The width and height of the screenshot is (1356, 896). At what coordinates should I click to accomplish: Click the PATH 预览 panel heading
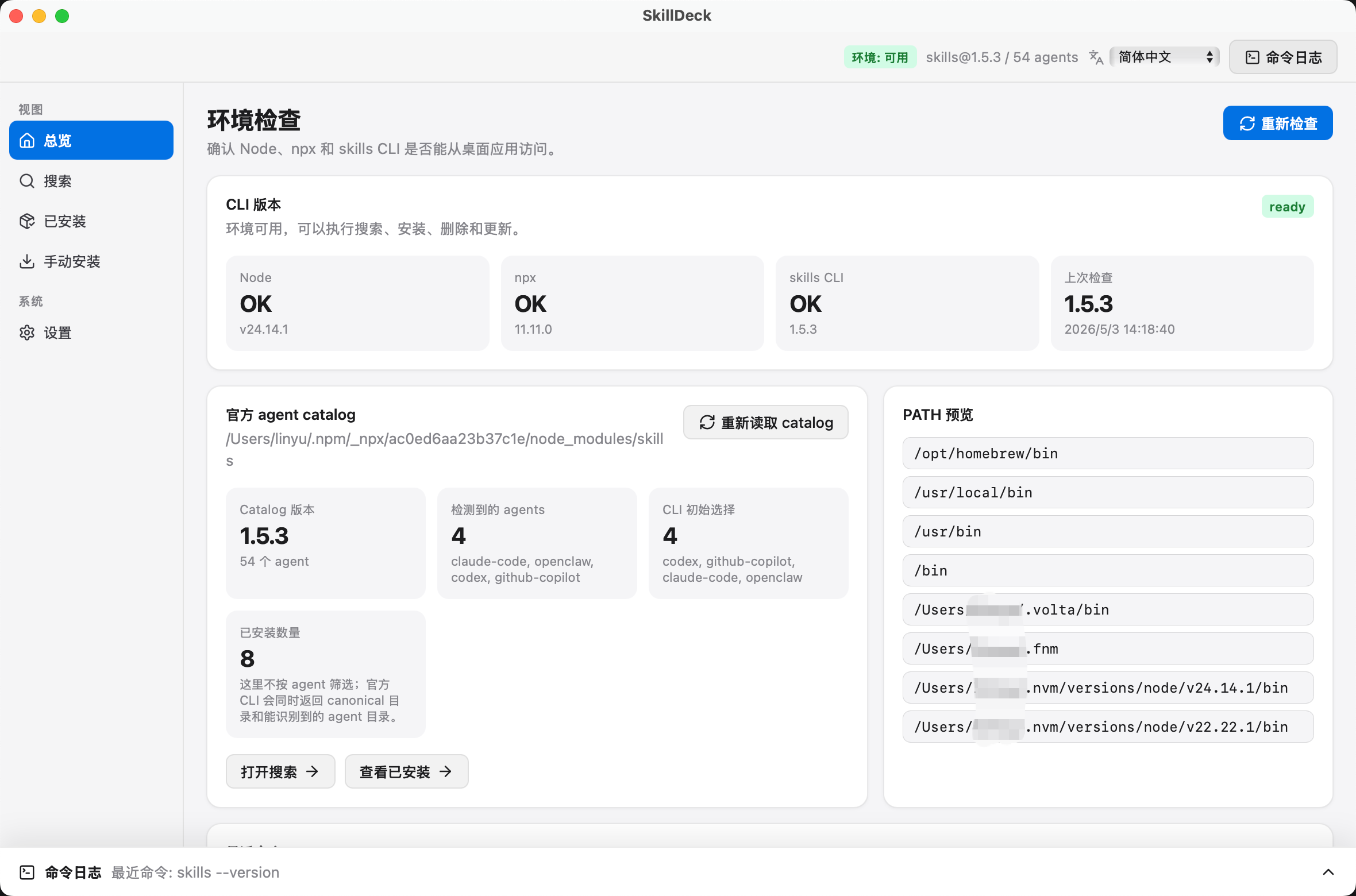click(x=938, y=415)
